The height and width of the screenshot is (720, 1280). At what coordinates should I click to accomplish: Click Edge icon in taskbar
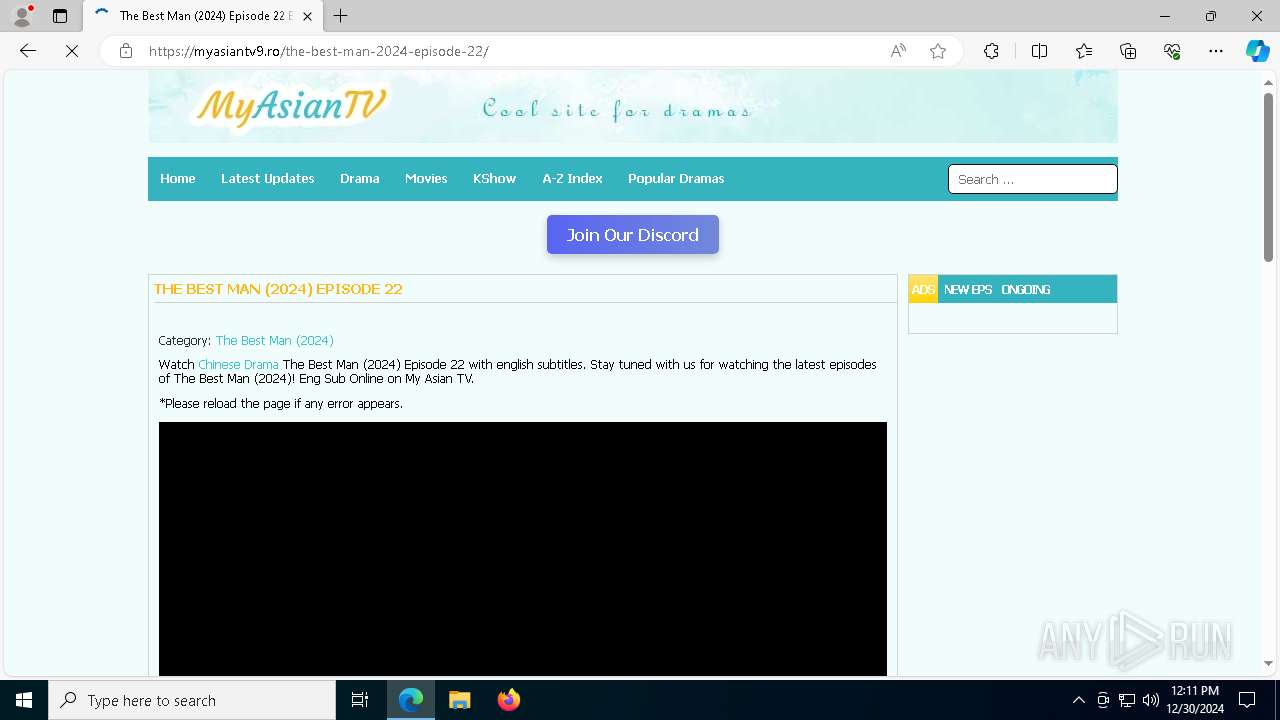(411, 700)
